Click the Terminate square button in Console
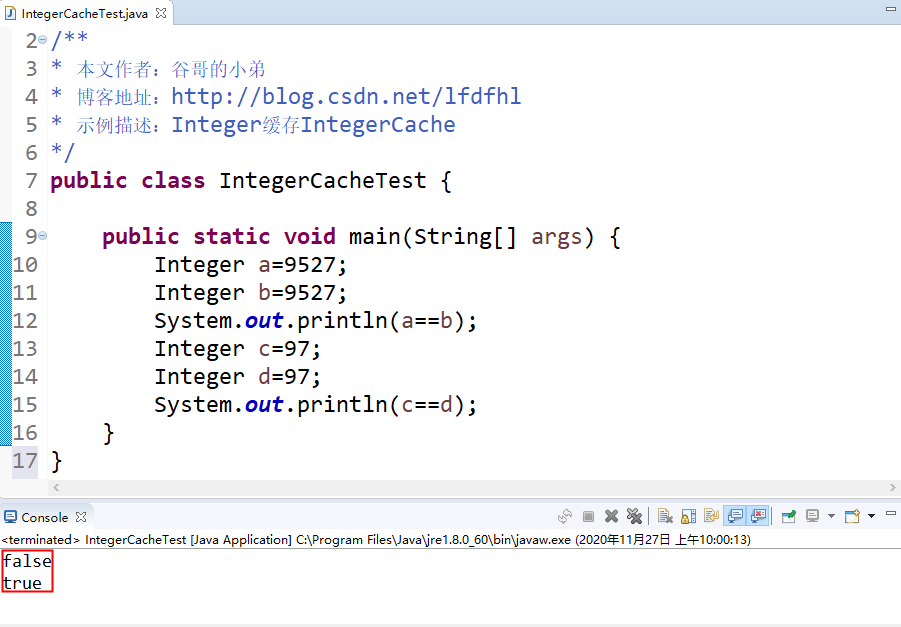The image size is (901, 627). pyautogui.click(x=588, y=517)
